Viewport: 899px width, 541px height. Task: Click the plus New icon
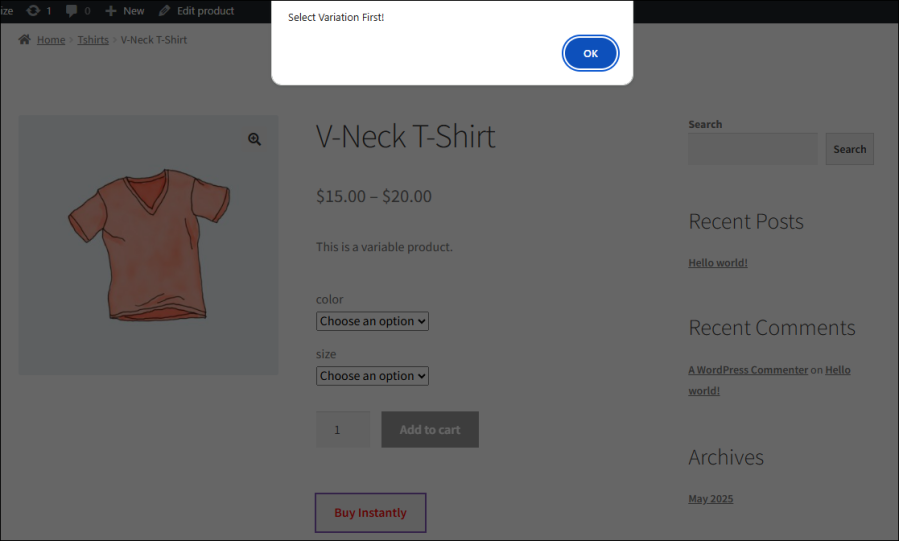coord(110,11)
